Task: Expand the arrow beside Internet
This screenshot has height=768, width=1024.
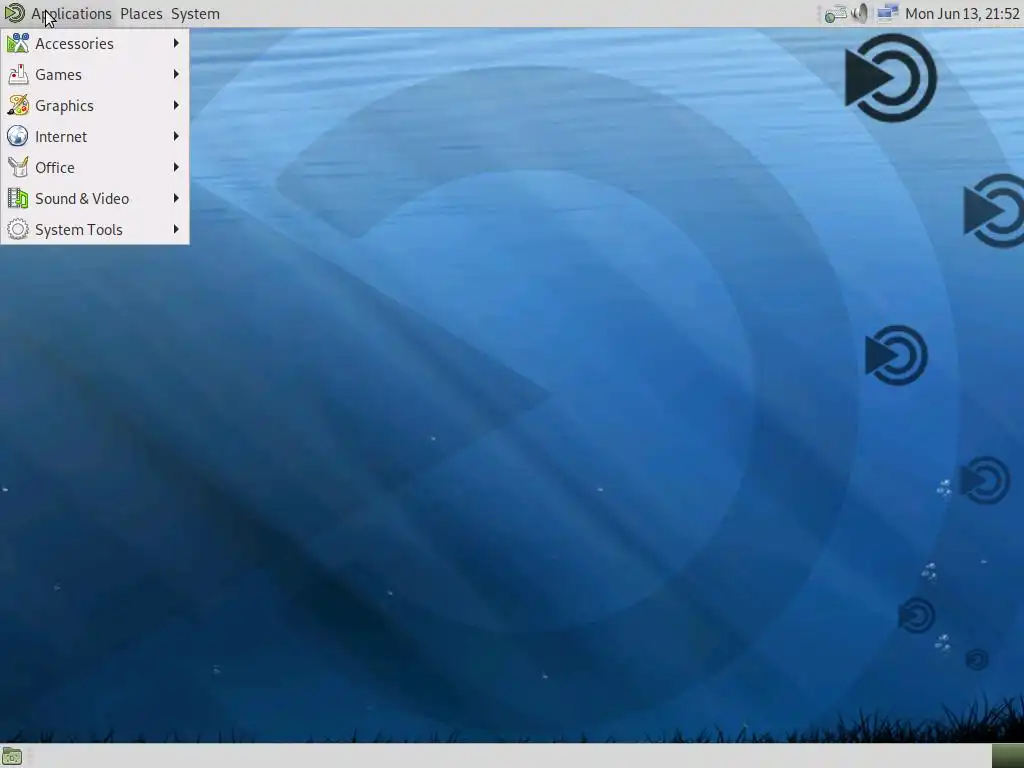Action: (x=176, y=136)
